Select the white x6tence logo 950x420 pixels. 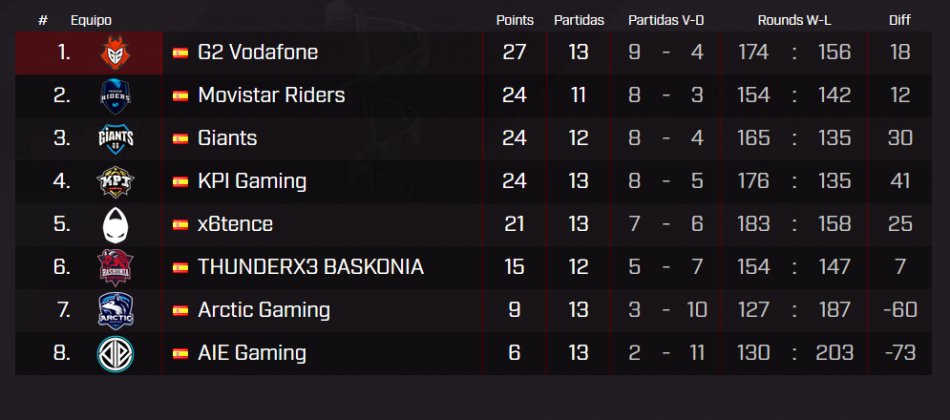tap(115, 225)
